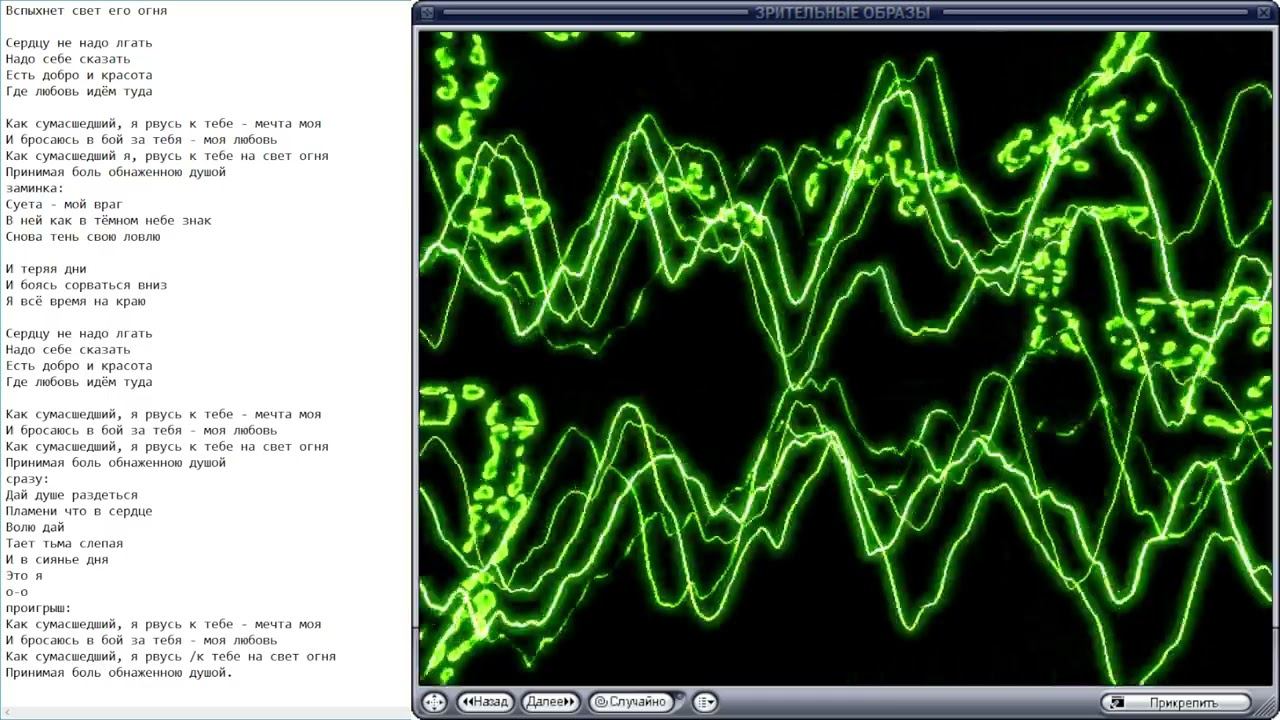Click the line "Дай душе раздеться"
This screenshot has height=720, width=1280.
[x=72, y=495]
